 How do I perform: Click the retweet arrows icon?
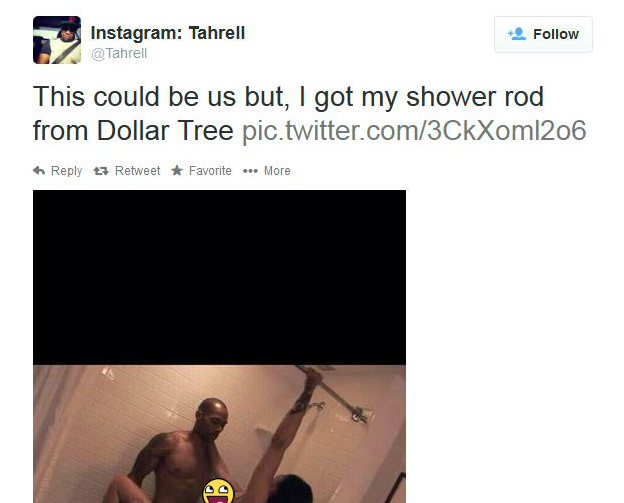[x=101, y=171]
